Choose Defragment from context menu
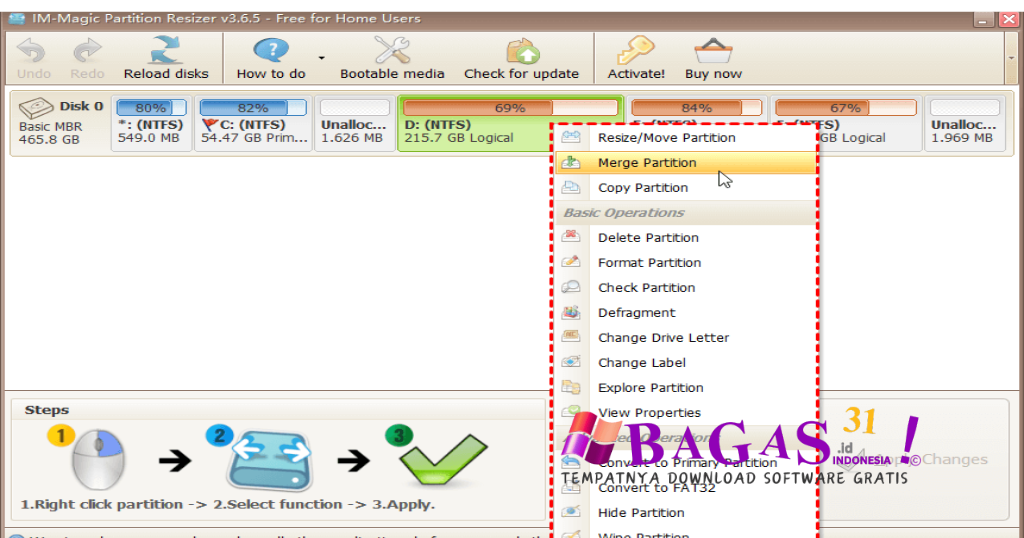The width and height of the screenshot is (1024, 538). click(686, 313)
